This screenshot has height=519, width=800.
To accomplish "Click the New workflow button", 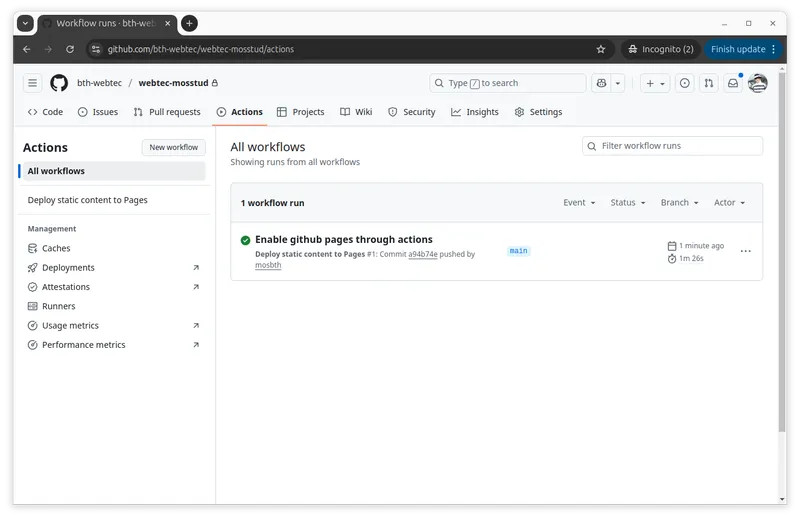I will (173, 147).
